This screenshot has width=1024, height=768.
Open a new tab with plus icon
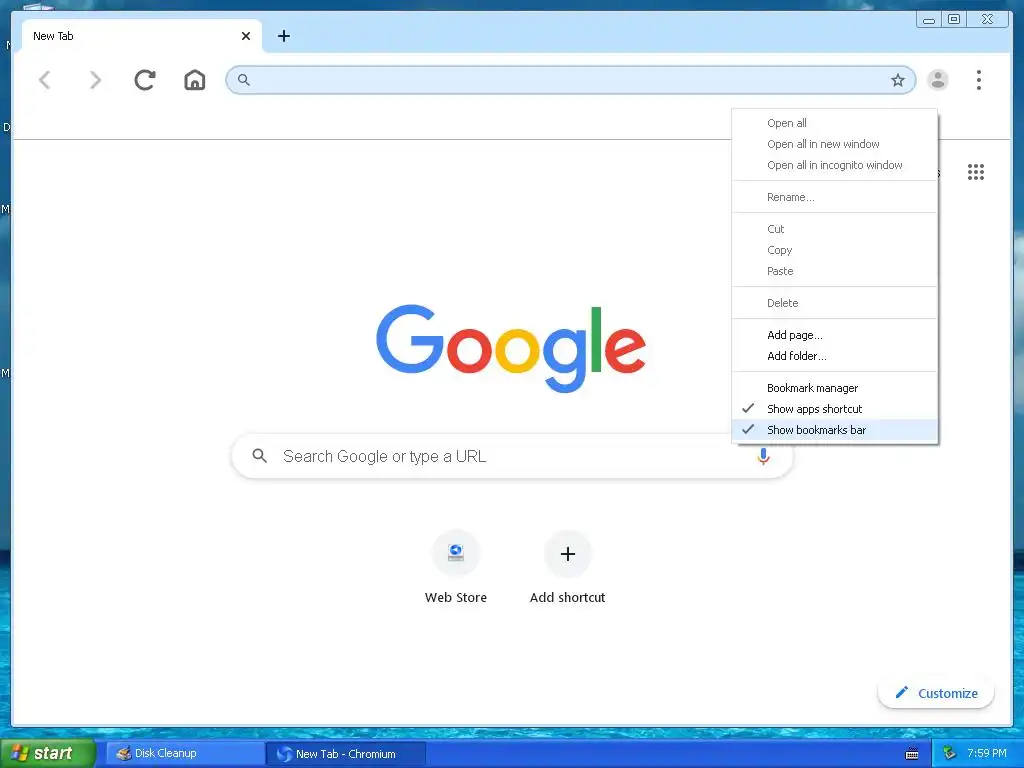click(x=283, y=36)
